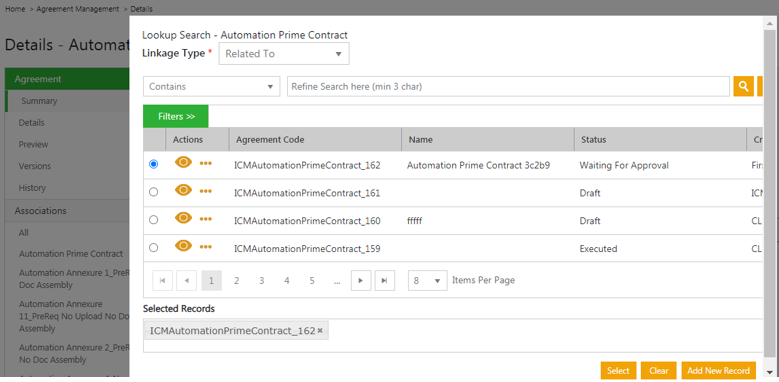
Task: Select radio for ICMAutomationPrimeContract_161
Action: pyautogui.click(x=154, y=192)
